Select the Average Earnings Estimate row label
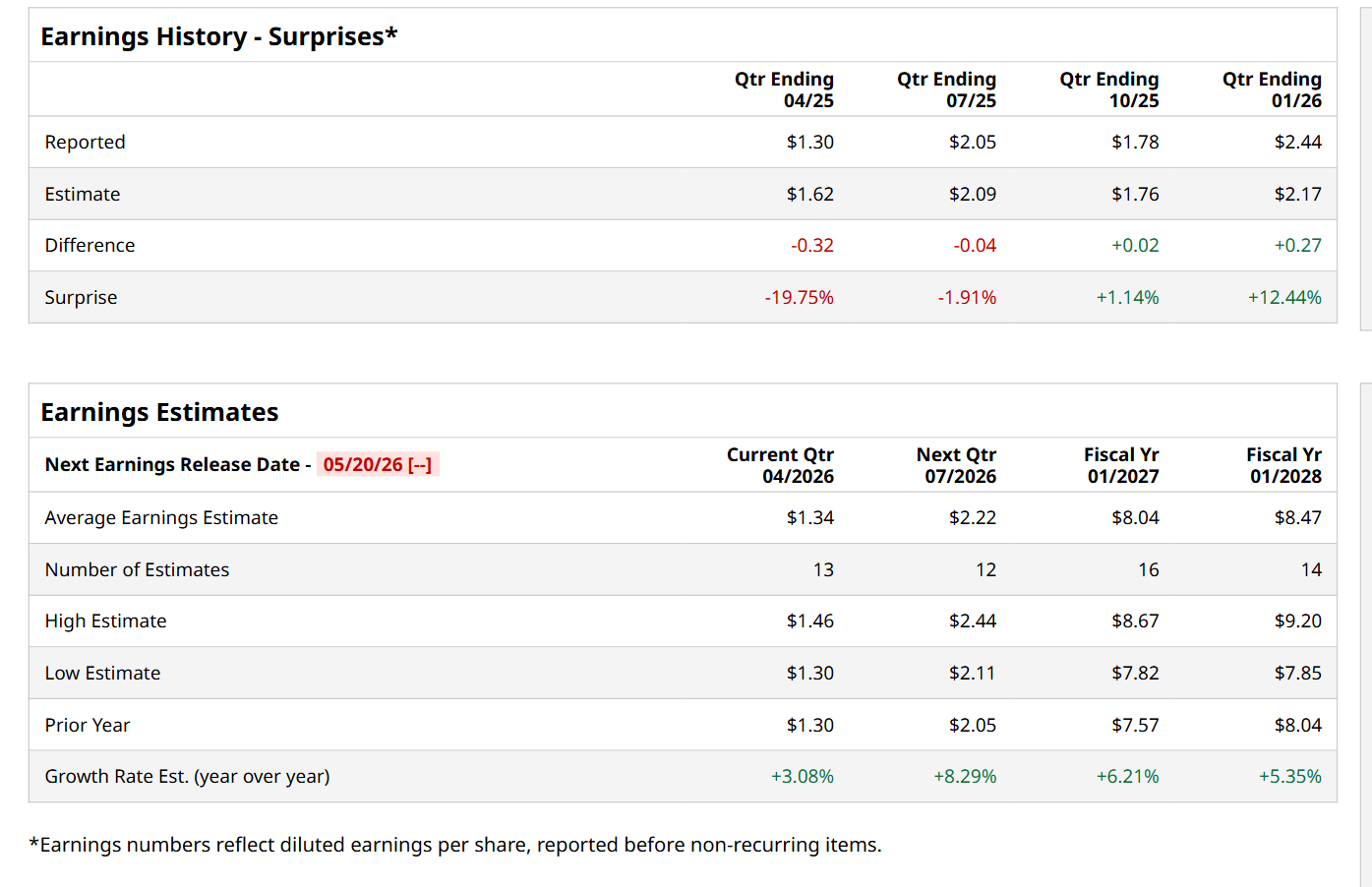This screenshot has height=887, width=1372. 161,517
